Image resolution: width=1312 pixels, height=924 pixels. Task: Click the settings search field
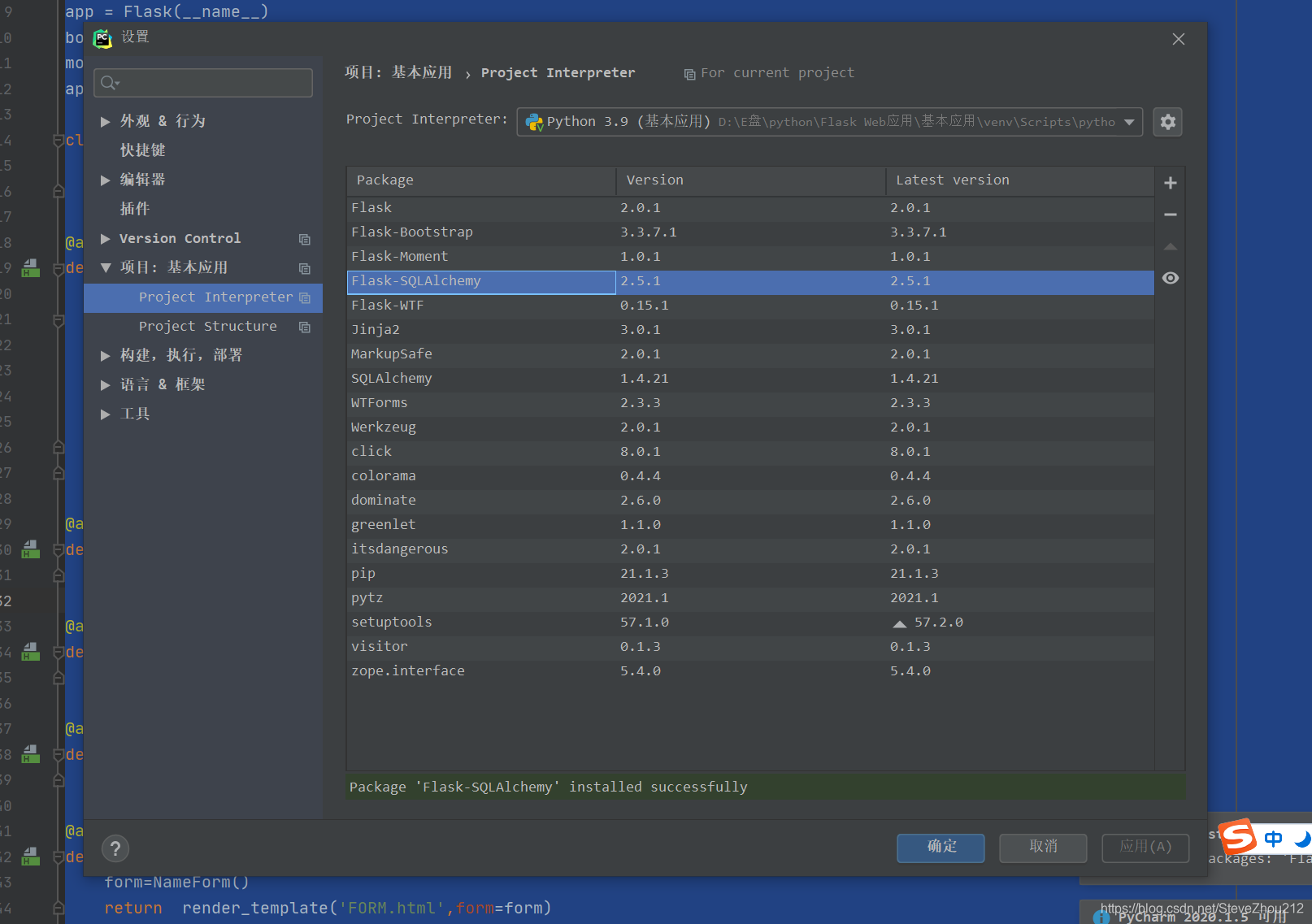coord(203,83)
